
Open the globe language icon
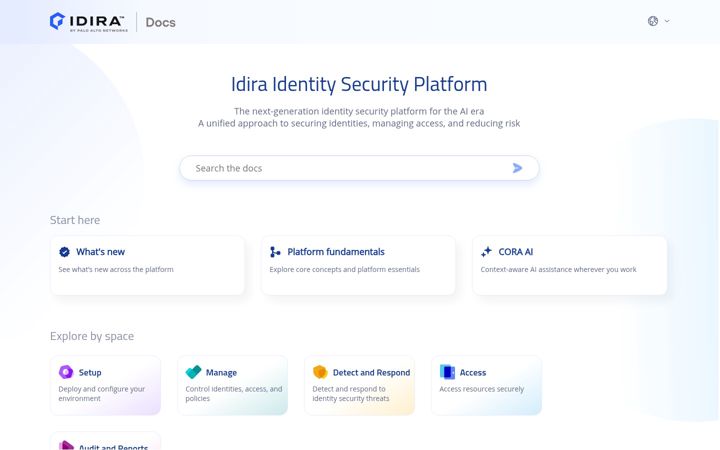point(652,21)
